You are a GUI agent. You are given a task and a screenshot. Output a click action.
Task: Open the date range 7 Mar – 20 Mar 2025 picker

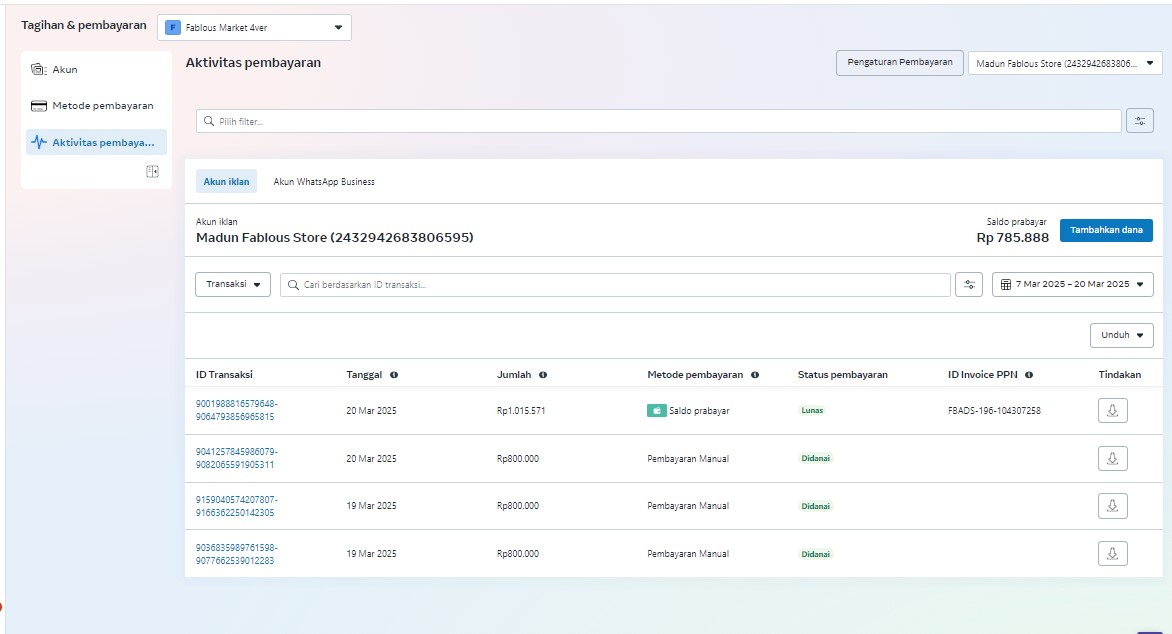click(1072, 285)
